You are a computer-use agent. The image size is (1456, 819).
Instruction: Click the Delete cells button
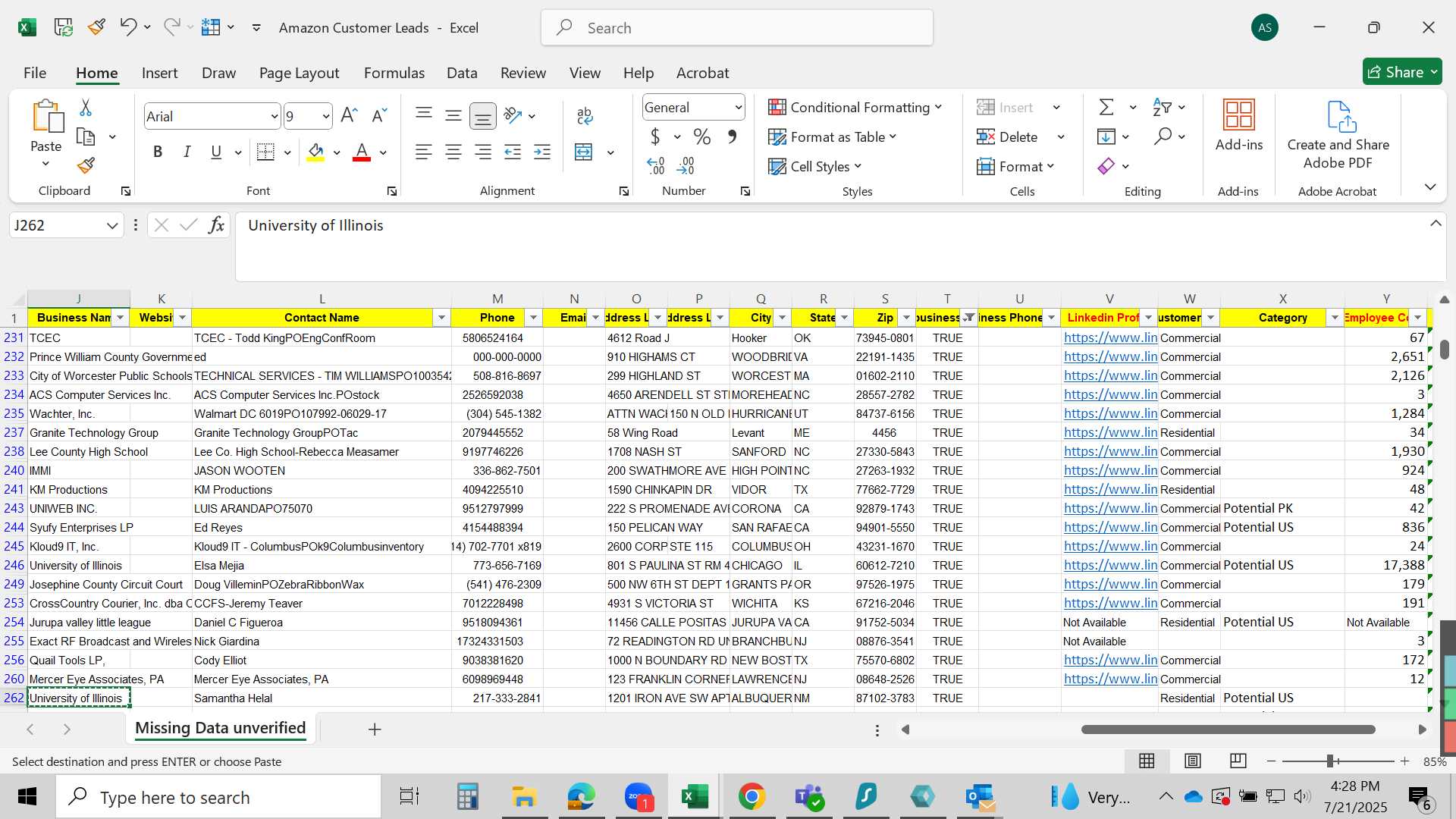click(1009, 136)
